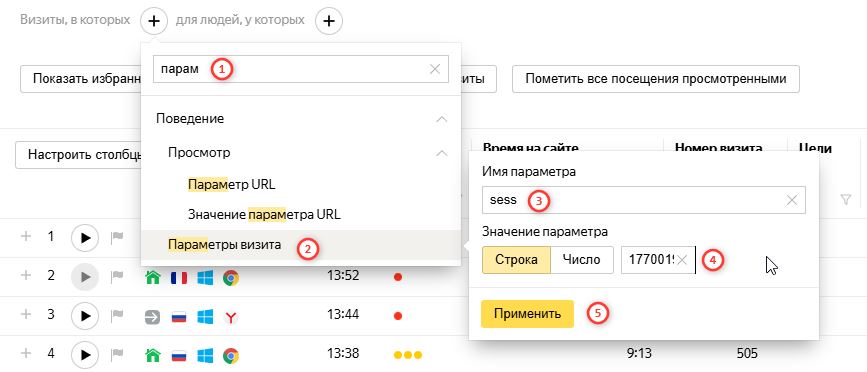Click green home source icon in row 2
Screen dimensions: 867x372
(153, 277)
